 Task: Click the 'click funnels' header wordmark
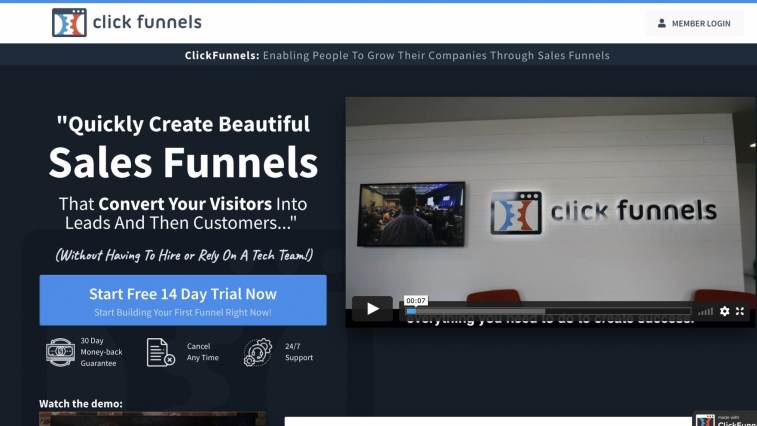click(147, 22)
